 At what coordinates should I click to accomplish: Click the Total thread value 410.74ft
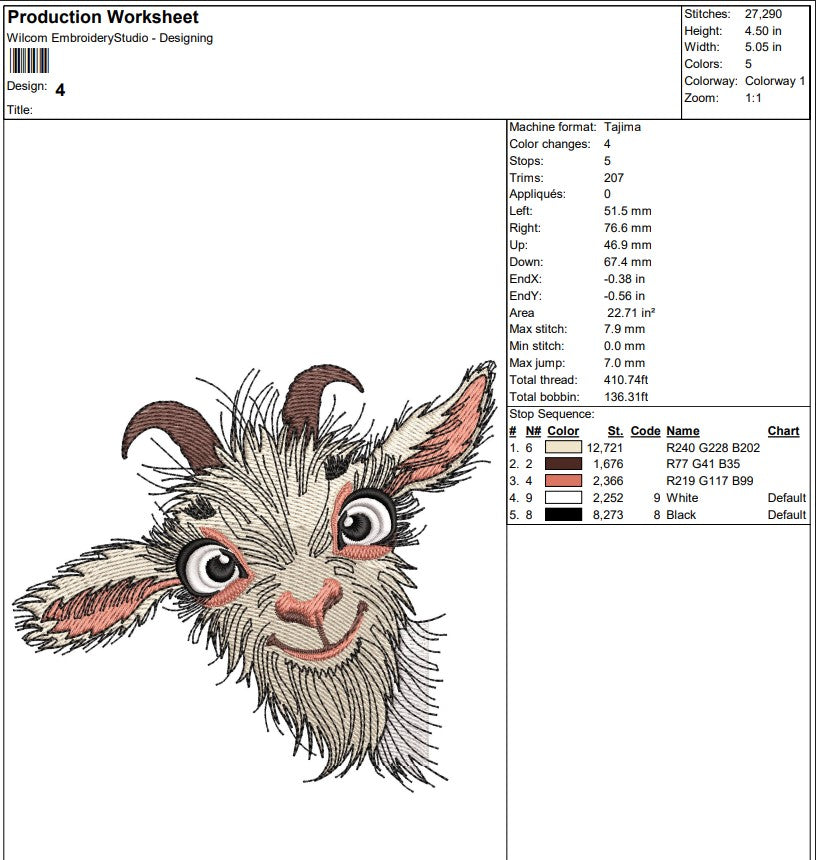(626, 380)
